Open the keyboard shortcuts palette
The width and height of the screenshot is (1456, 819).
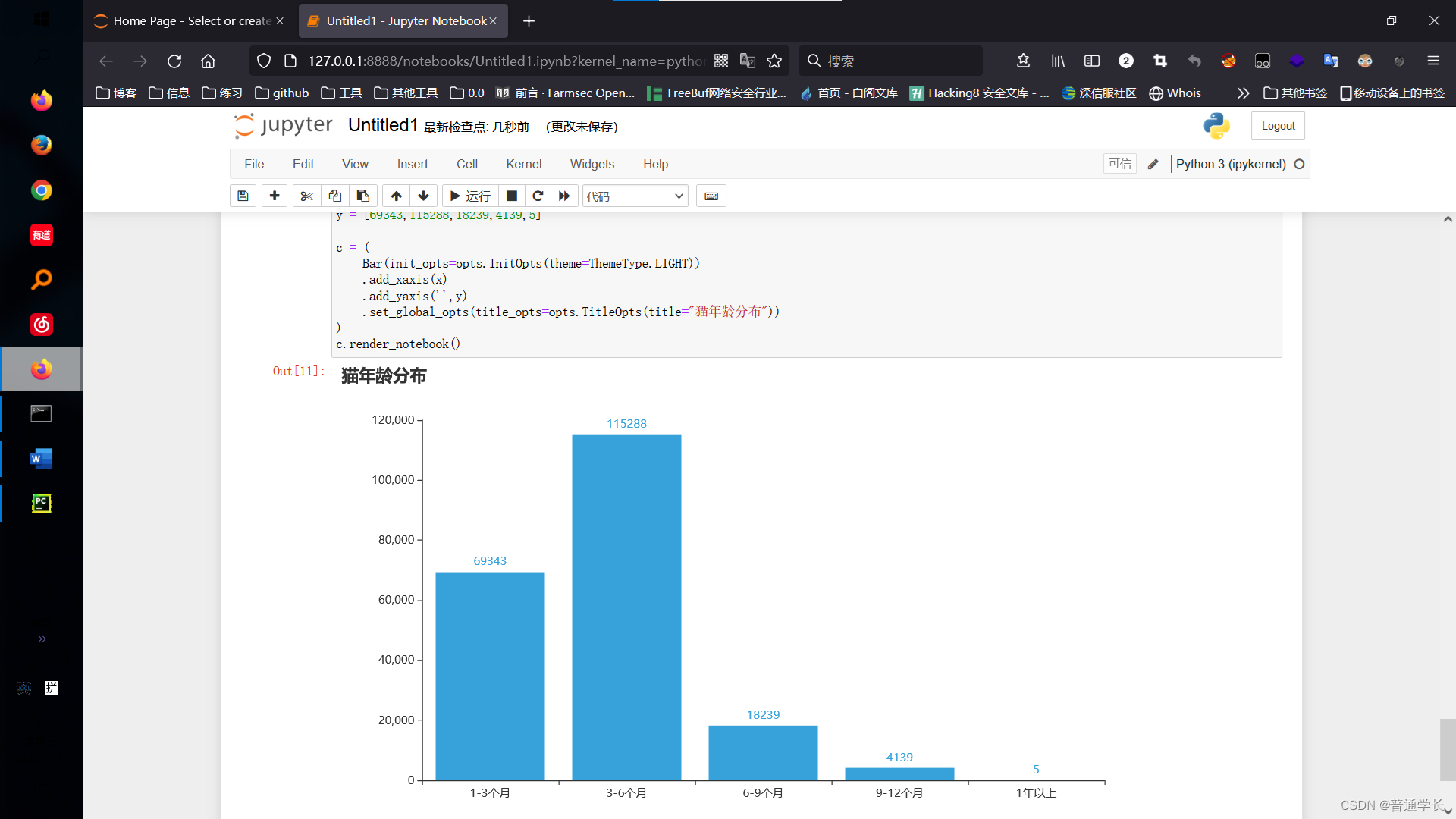tap(711, 196)
